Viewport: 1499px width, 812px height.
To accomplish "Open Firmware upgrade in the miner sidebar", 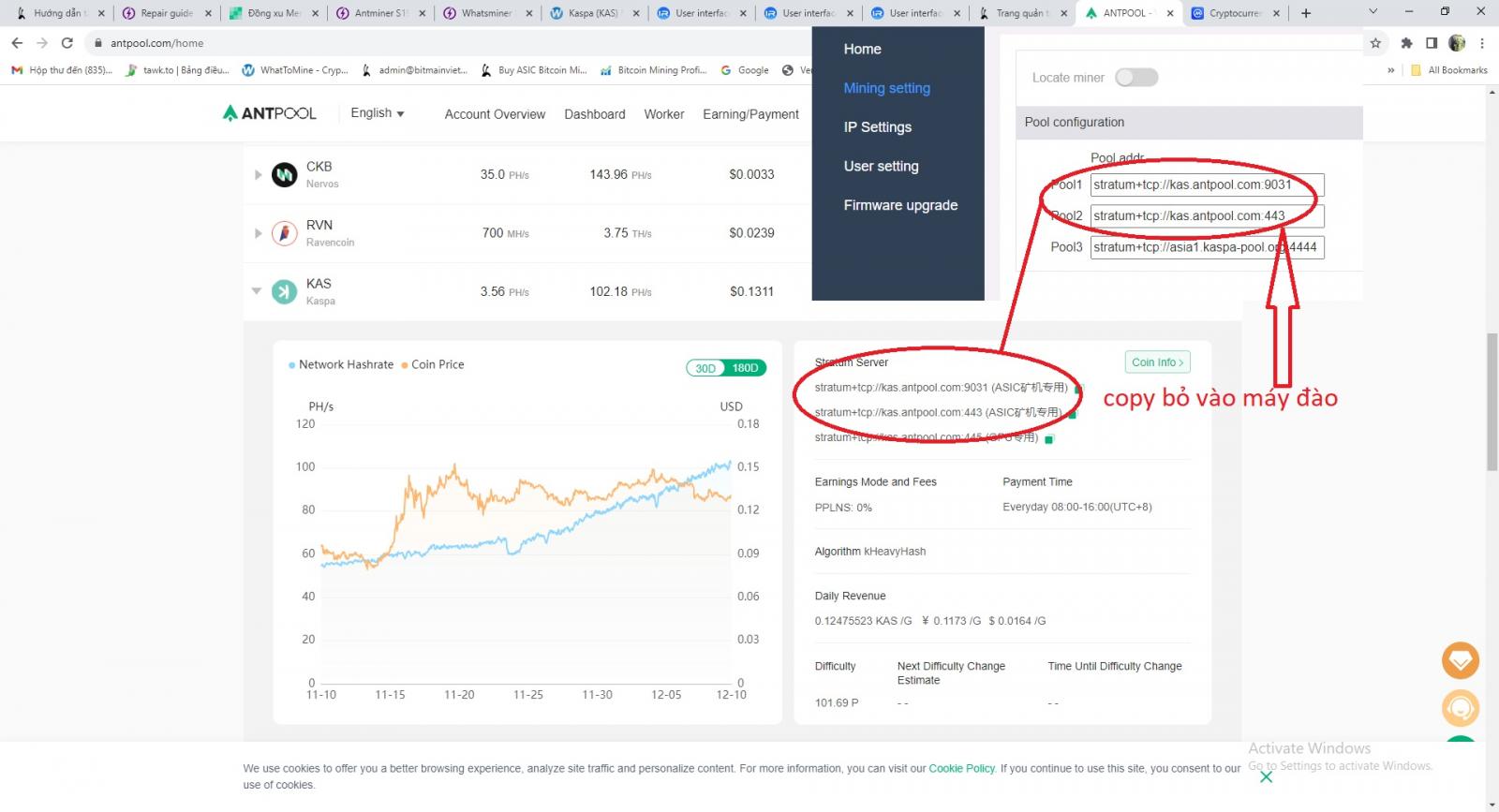I will pos(900,205).
